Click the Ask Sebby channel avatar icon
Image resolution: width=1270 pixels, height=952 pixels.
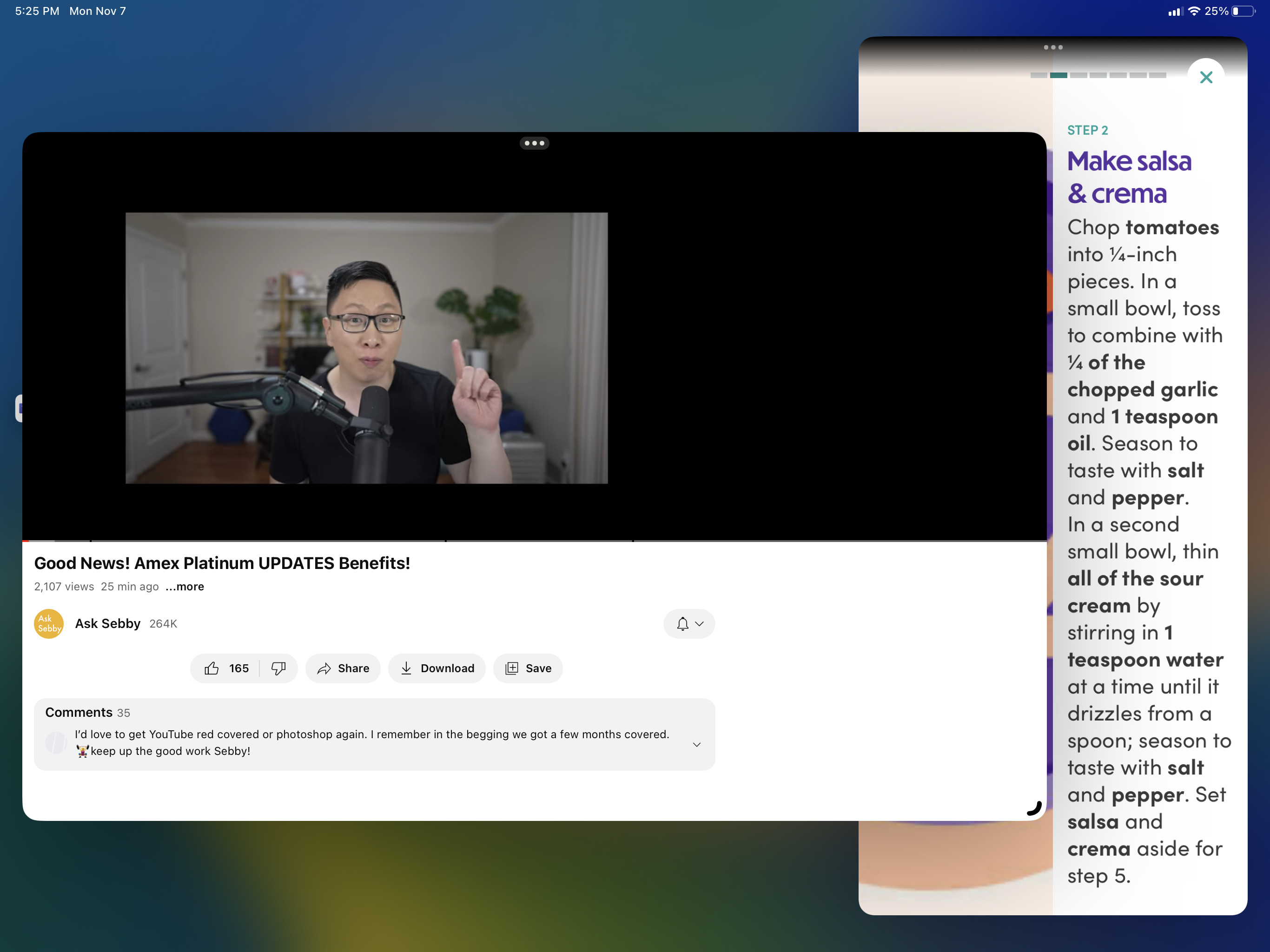(x=50, y=623)
